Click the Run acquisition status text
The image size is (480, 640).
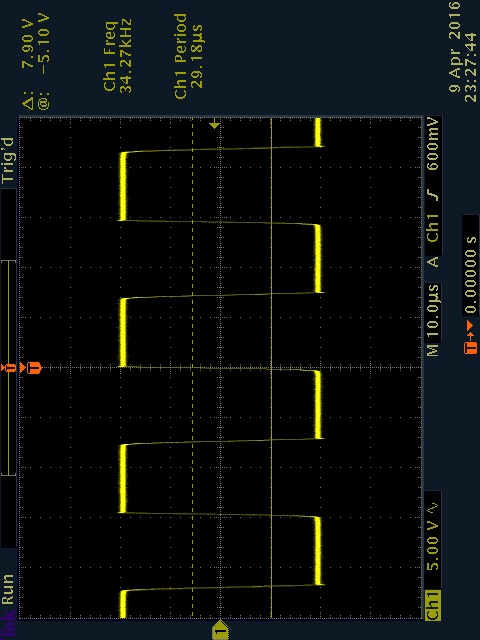[x=8, y=589]
